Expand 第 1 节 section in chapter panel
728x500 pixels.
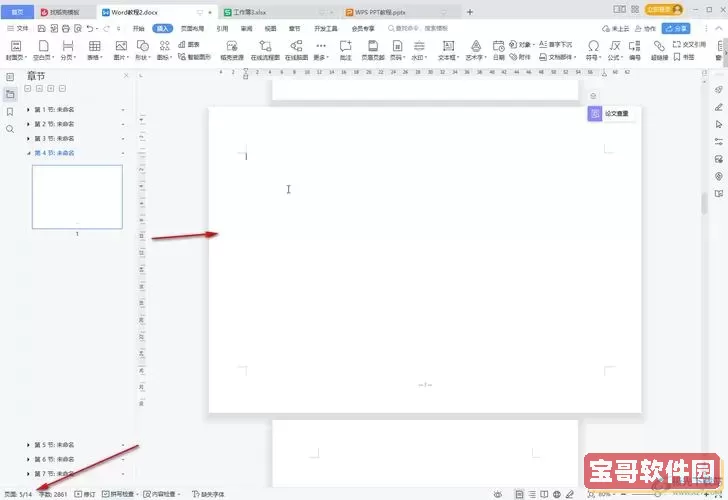click(x=29, y=110)
